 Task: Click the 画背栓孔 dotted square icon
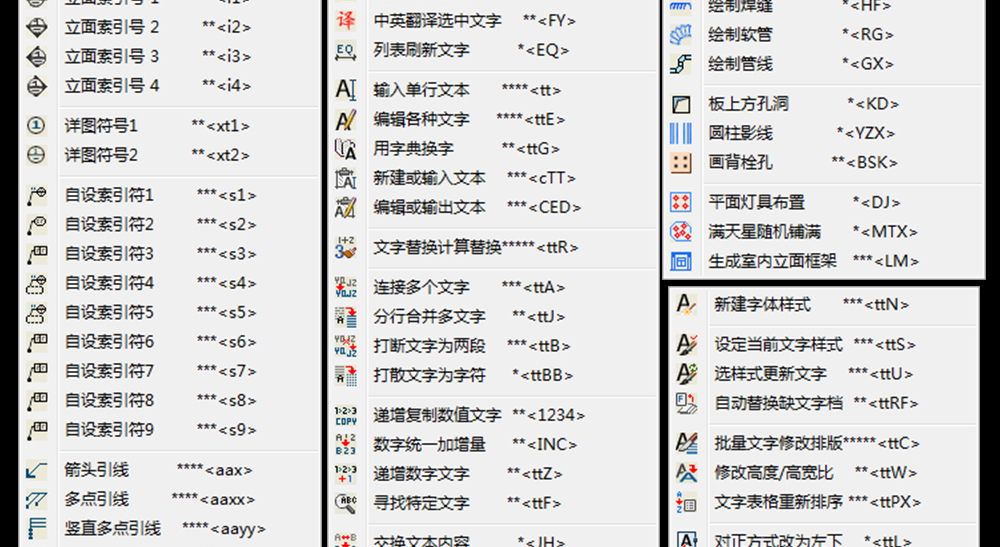click(x=681, y=162)
